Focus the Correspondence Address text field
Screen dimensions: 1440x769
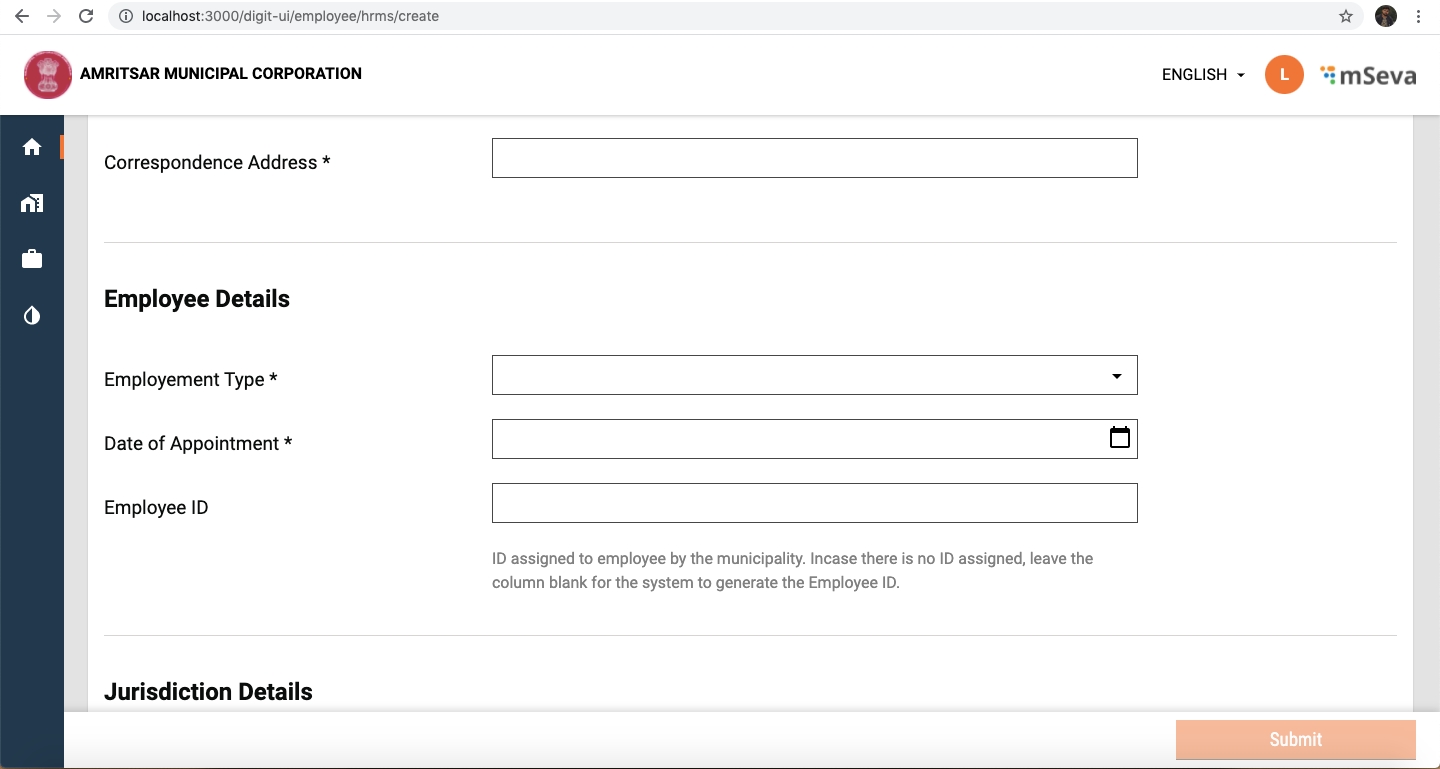coord(814,158)
